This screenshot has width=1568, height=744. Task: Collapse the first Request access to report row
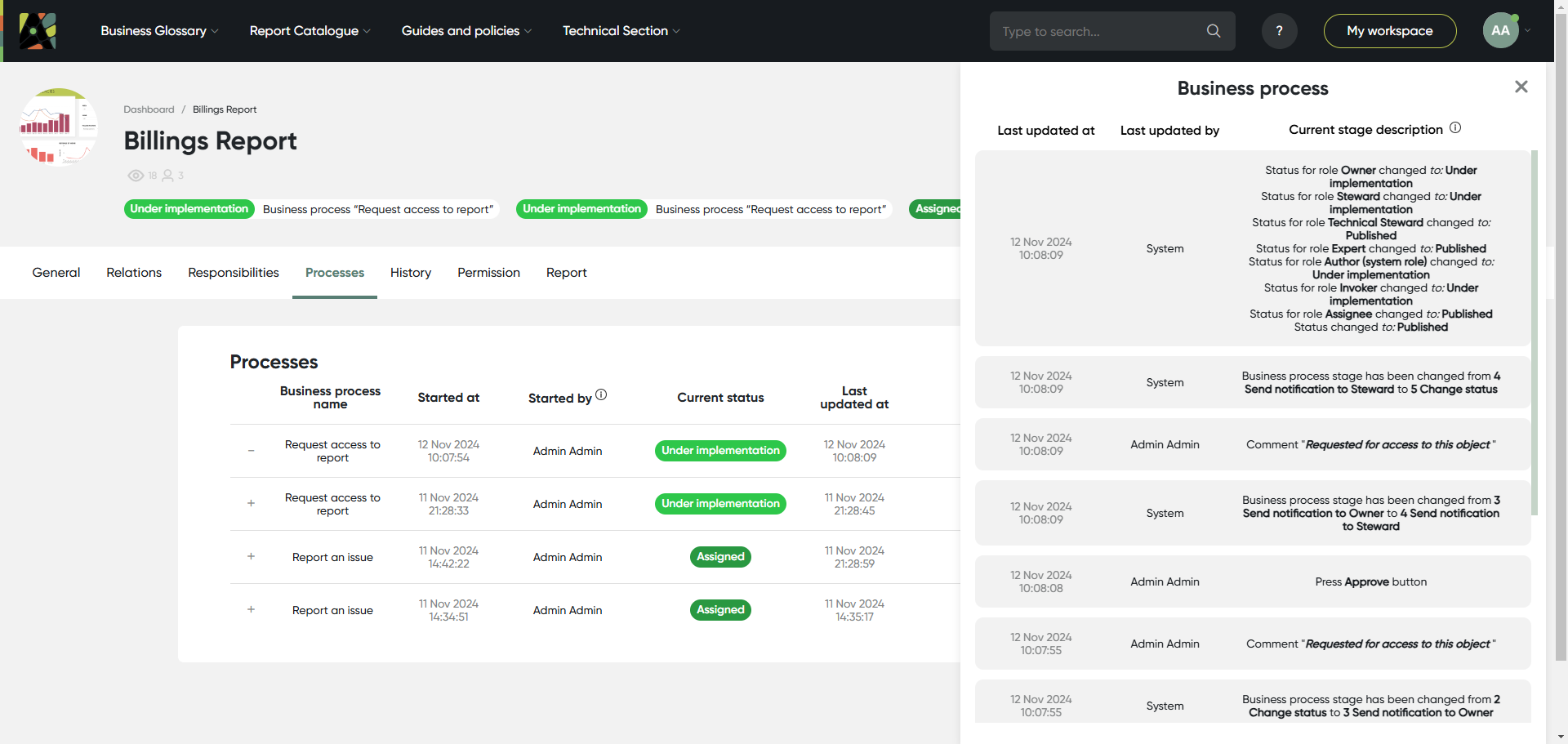[x=251, y=451]
